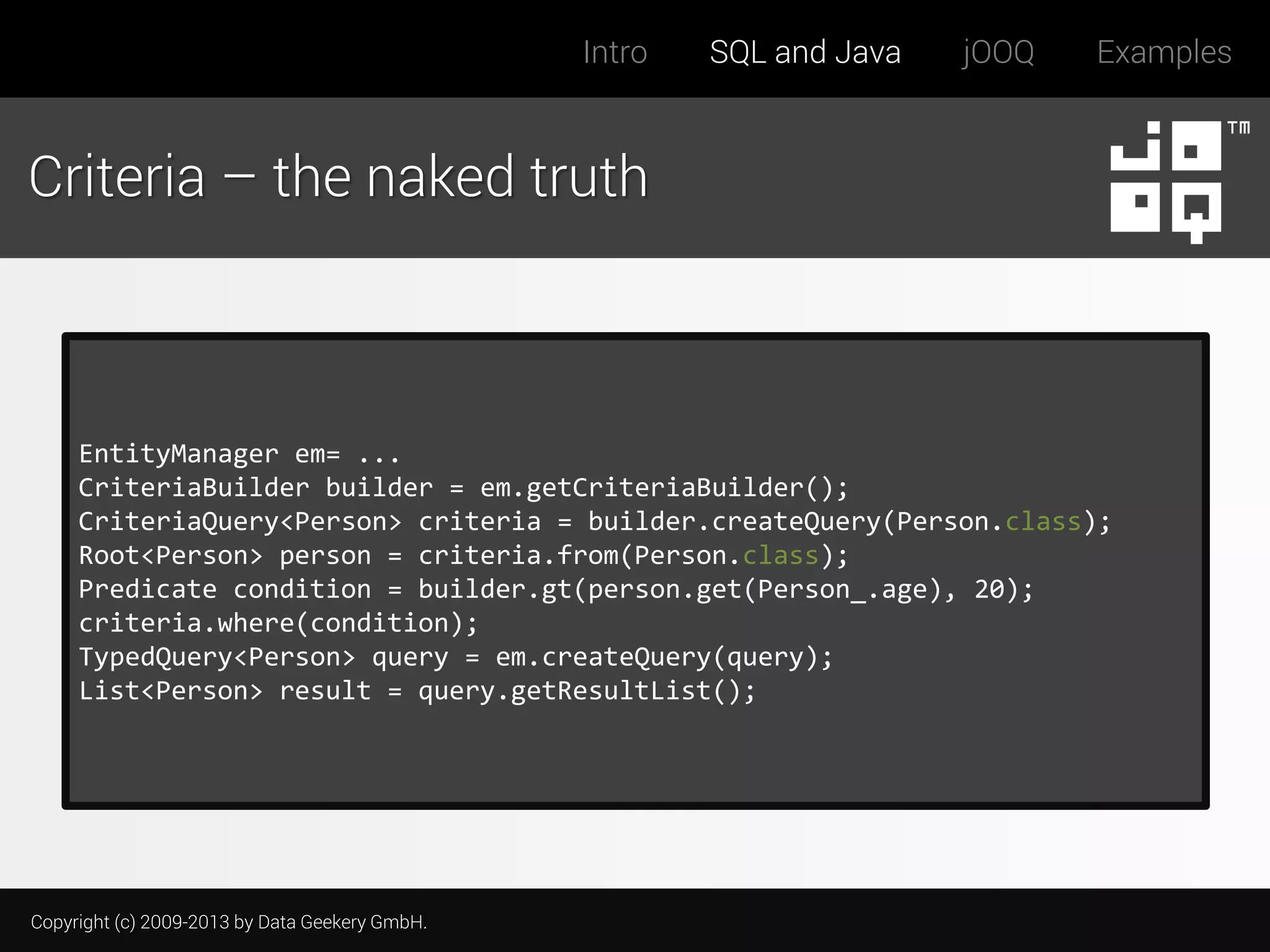Click the 'EntityManager em= ...' code line

click(239, 454)
